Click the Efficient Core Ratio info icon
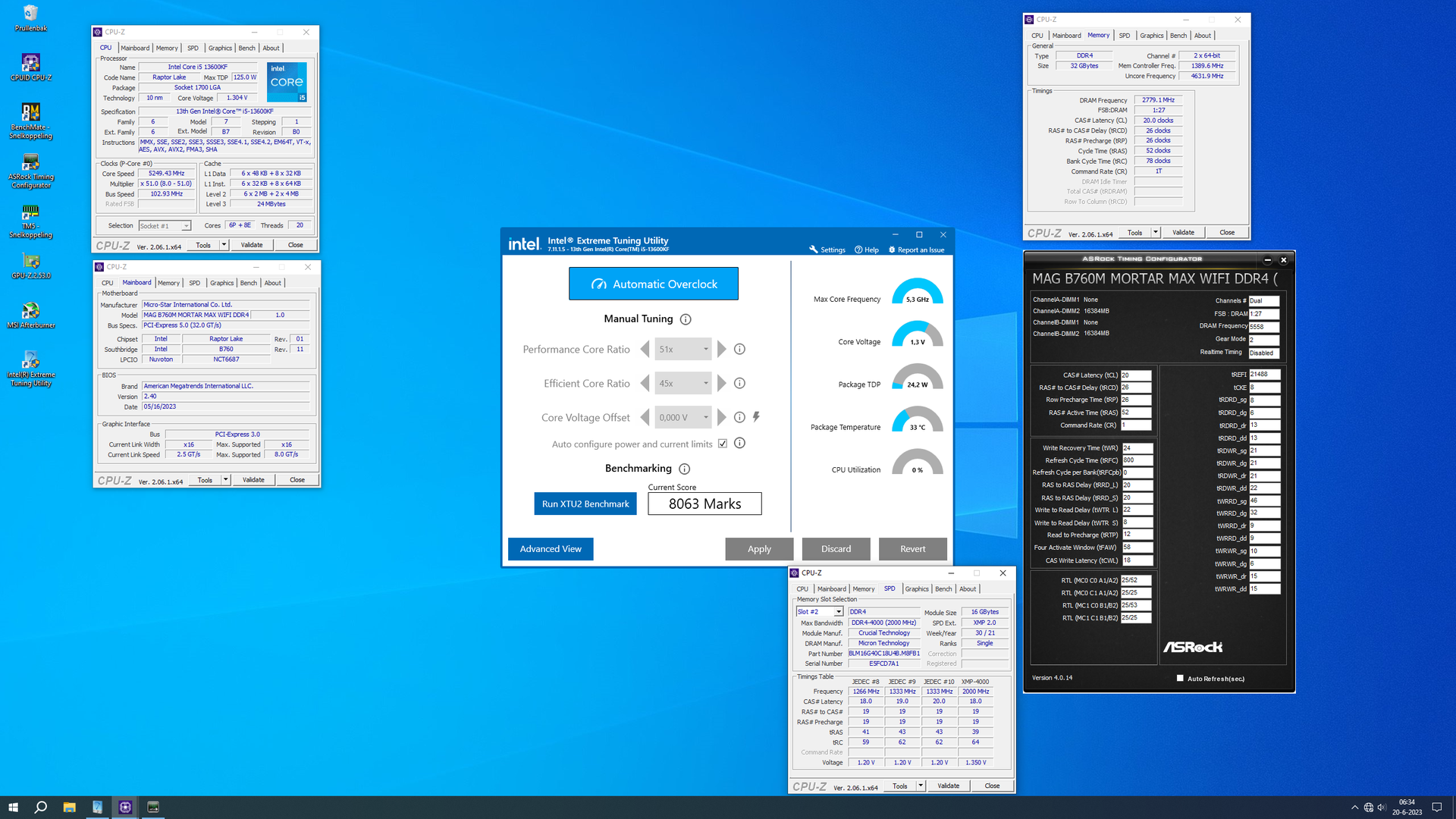 tap(739, 383)
